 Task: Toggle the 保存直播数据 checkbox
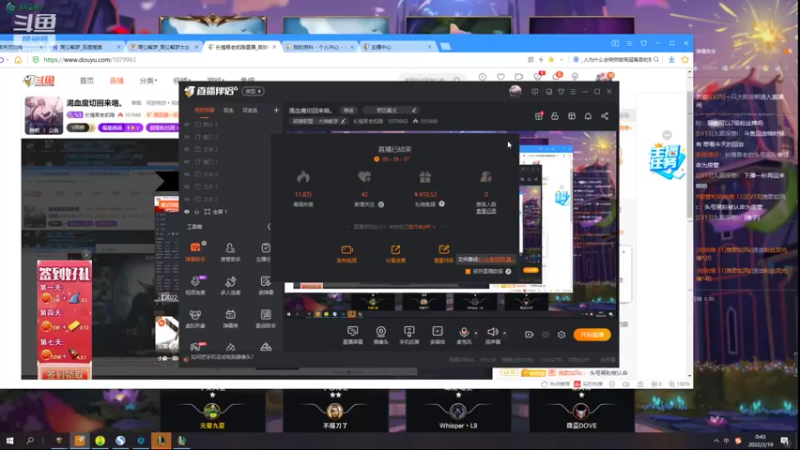pyautogui.click(x=468, y=271)
